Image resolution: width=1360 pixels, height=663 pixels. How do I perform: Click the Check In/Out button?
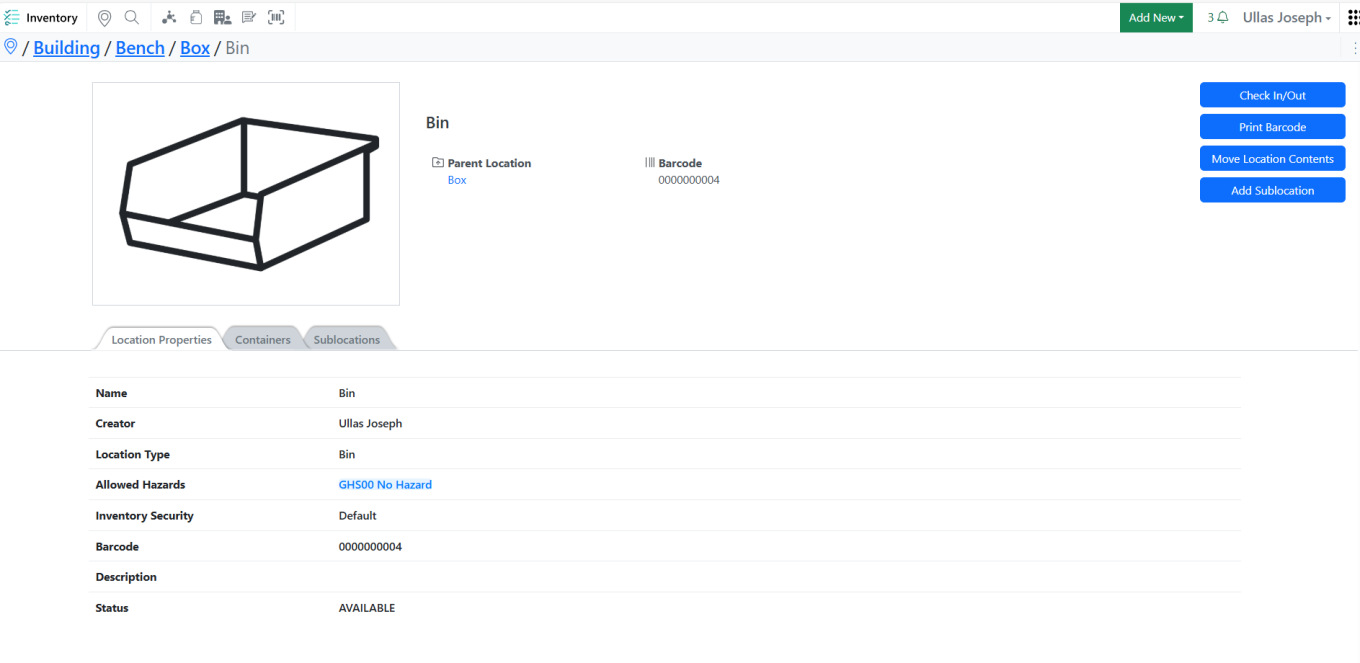tap(1272, 95)
